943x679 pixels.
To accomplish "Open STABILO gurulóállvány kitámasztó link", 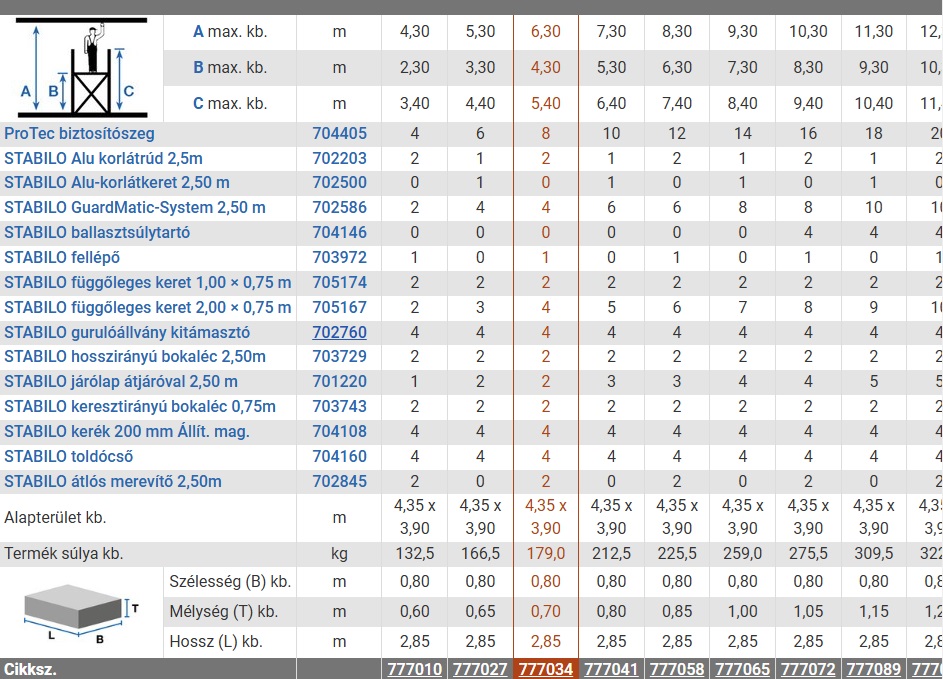I will click(127, 333).
